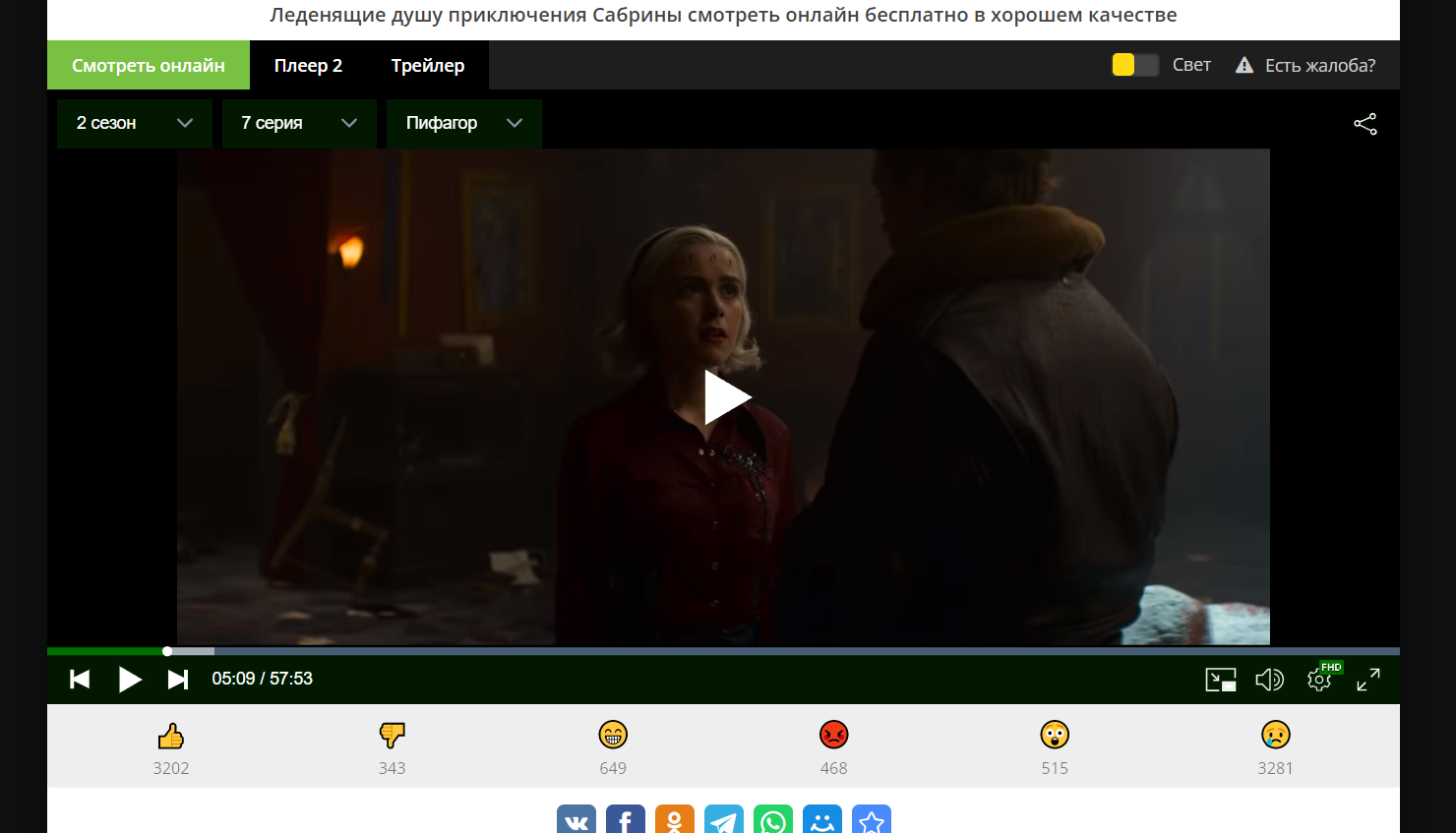Give a thumbs down dislike
Screen dimensions: 1456x833
click(392, 736)
